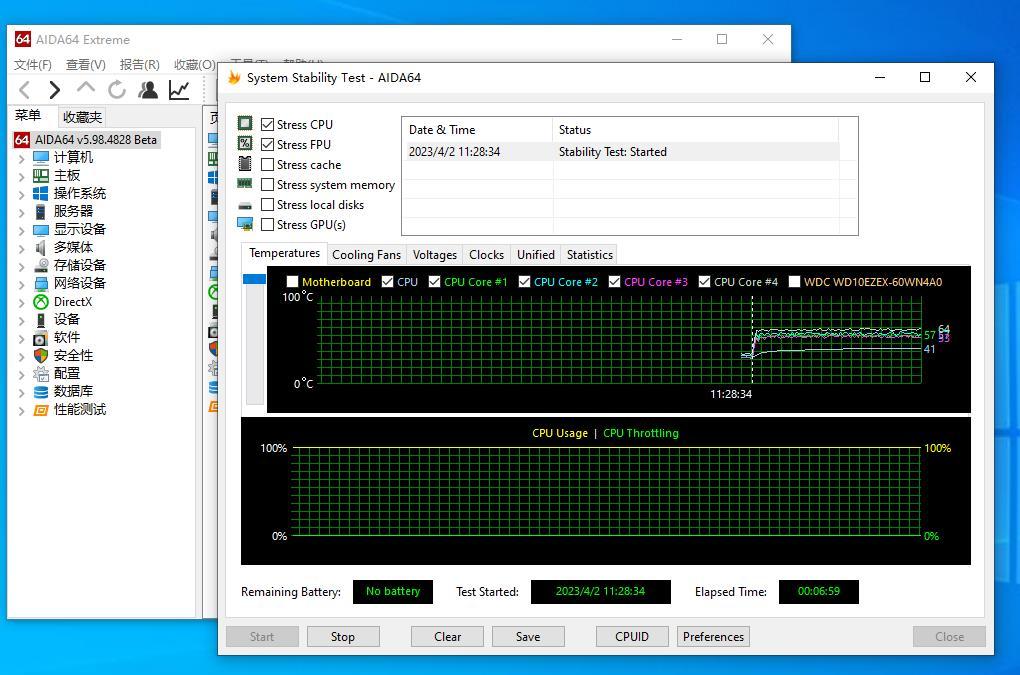Click the forward arrow toolbar icon
Image resolution: width=1020 pixels, height=675 pixels.
point(55,90)
